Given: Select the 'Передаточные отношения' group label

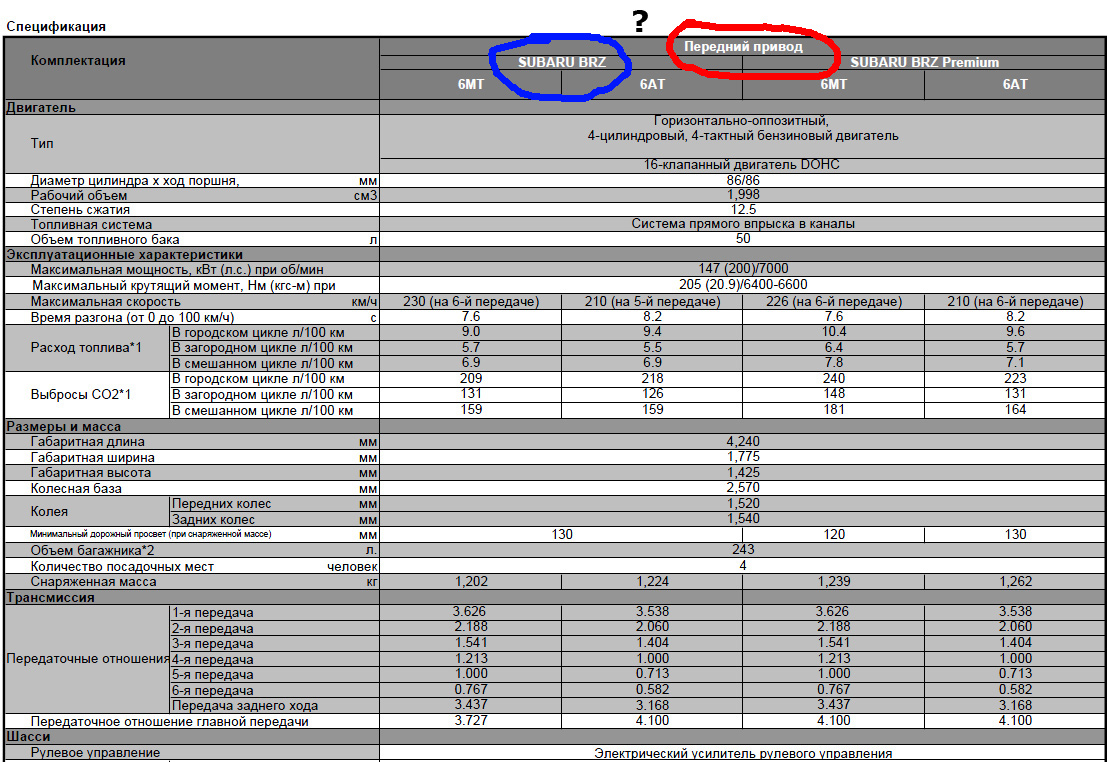Looking at the screenshot, I should tap(87, 659).
